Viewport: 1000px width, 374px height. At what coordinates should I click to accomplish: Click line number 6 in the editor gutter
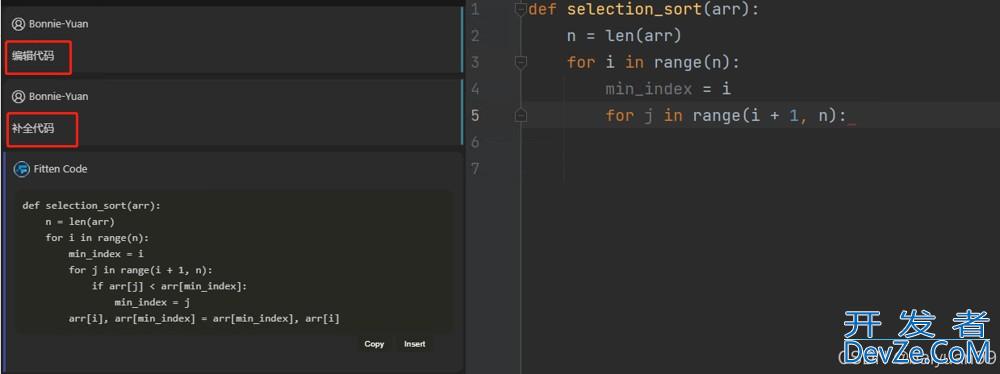pos(475,142)
